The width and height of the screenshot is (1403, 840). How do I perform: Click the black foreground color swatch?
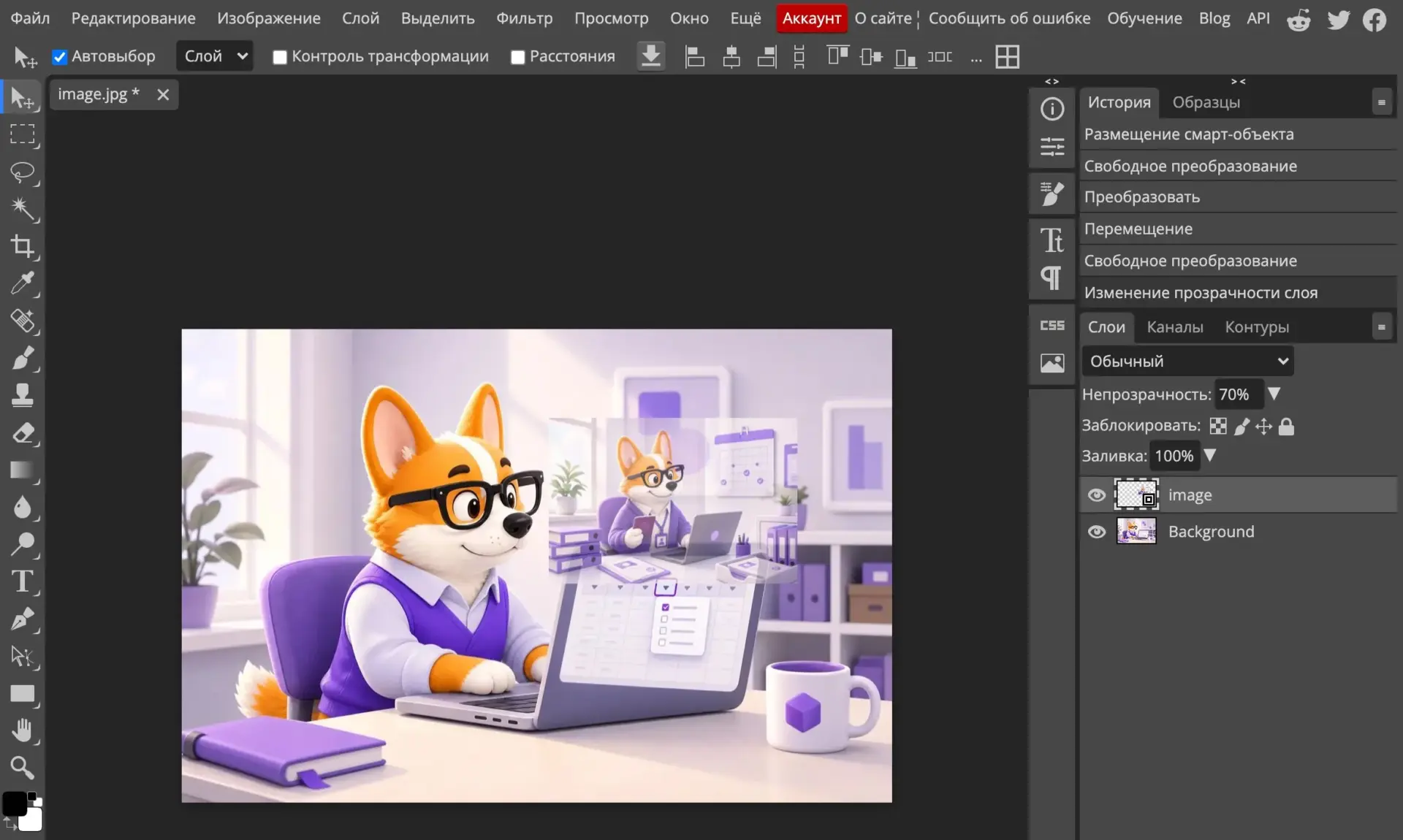[x=14, y=803]
